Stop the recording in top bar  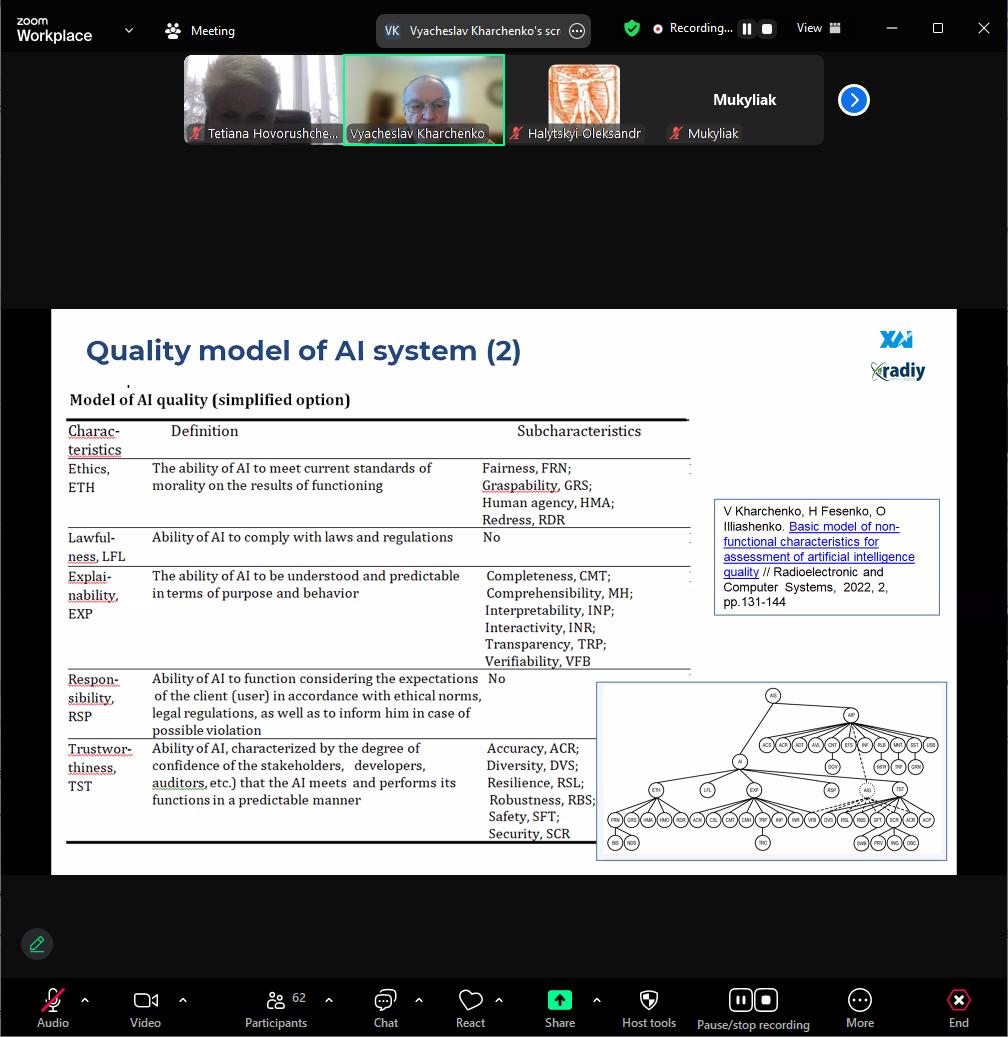click(767, 29)
